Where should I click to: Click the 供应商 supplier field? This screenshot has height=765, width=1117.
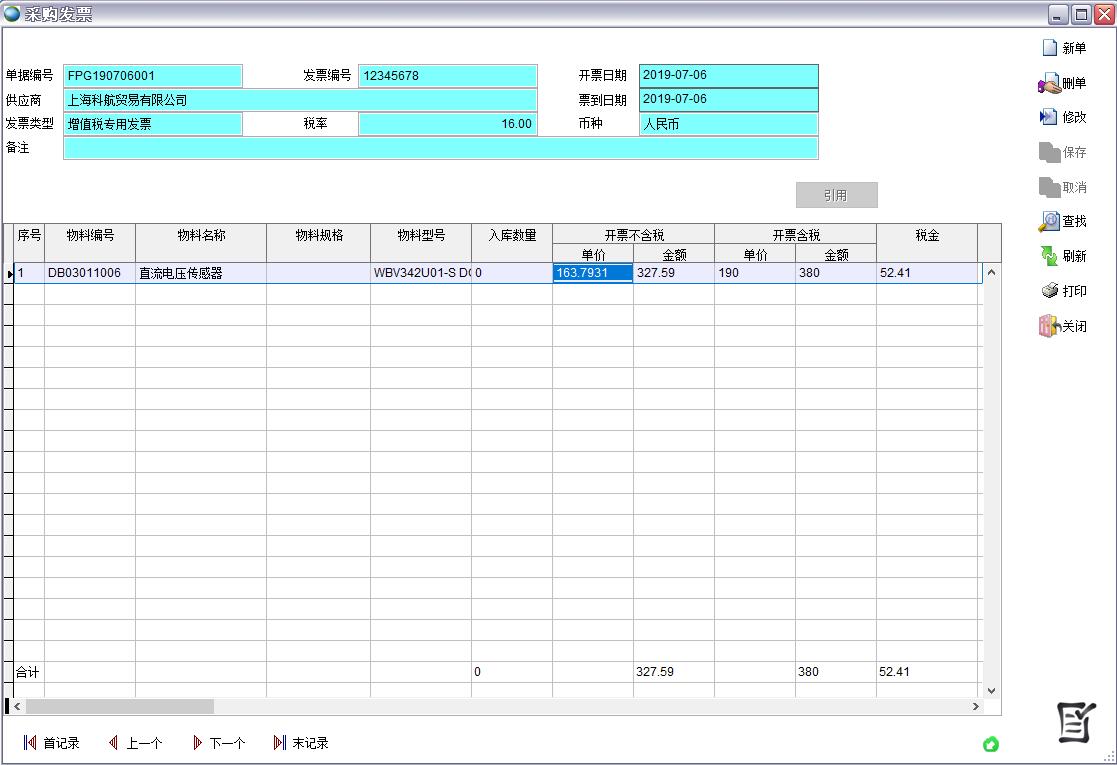coord(300,100)
